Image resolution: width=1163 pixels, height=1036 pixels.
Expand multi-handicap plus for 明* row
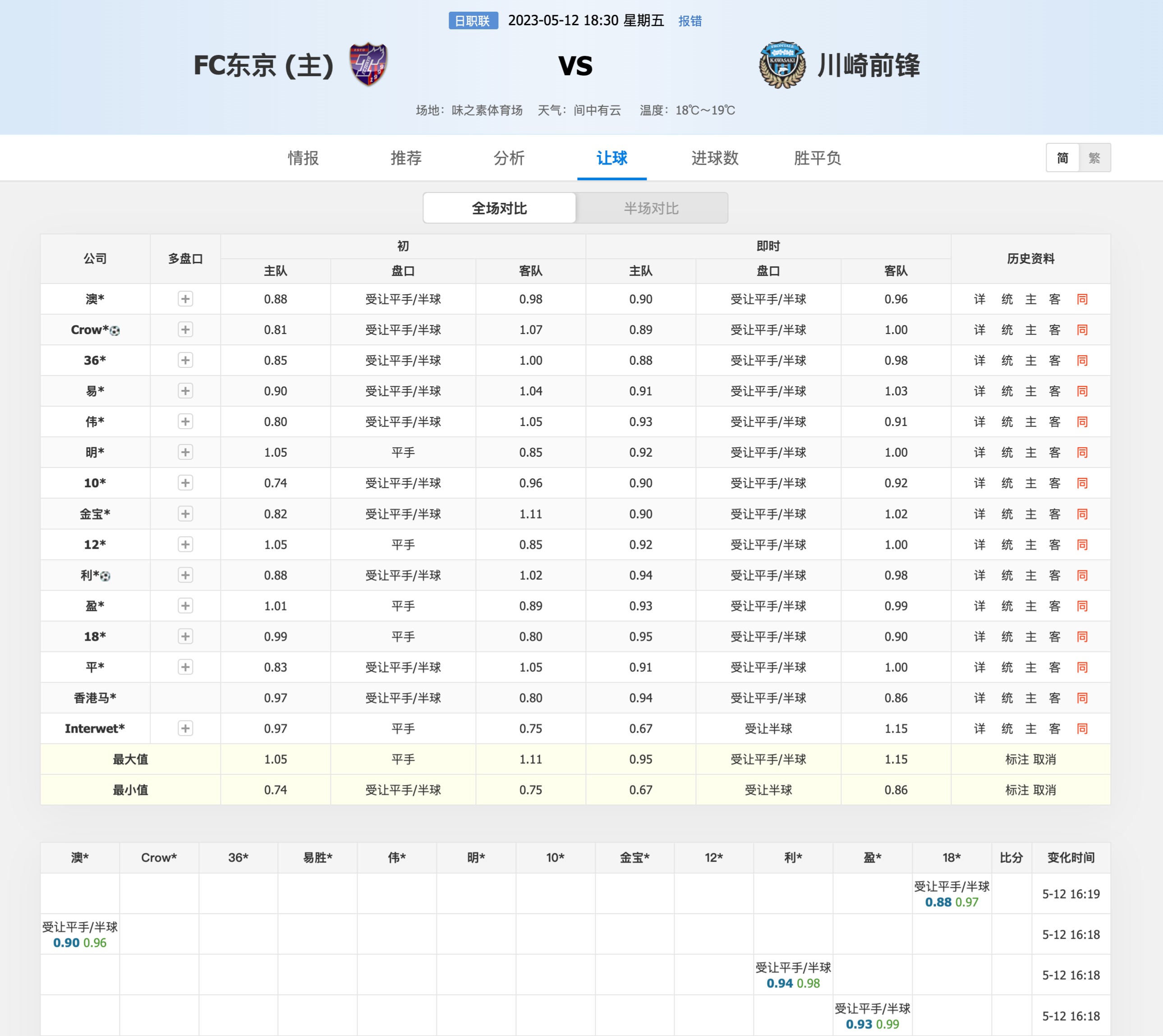click(185, 453)
